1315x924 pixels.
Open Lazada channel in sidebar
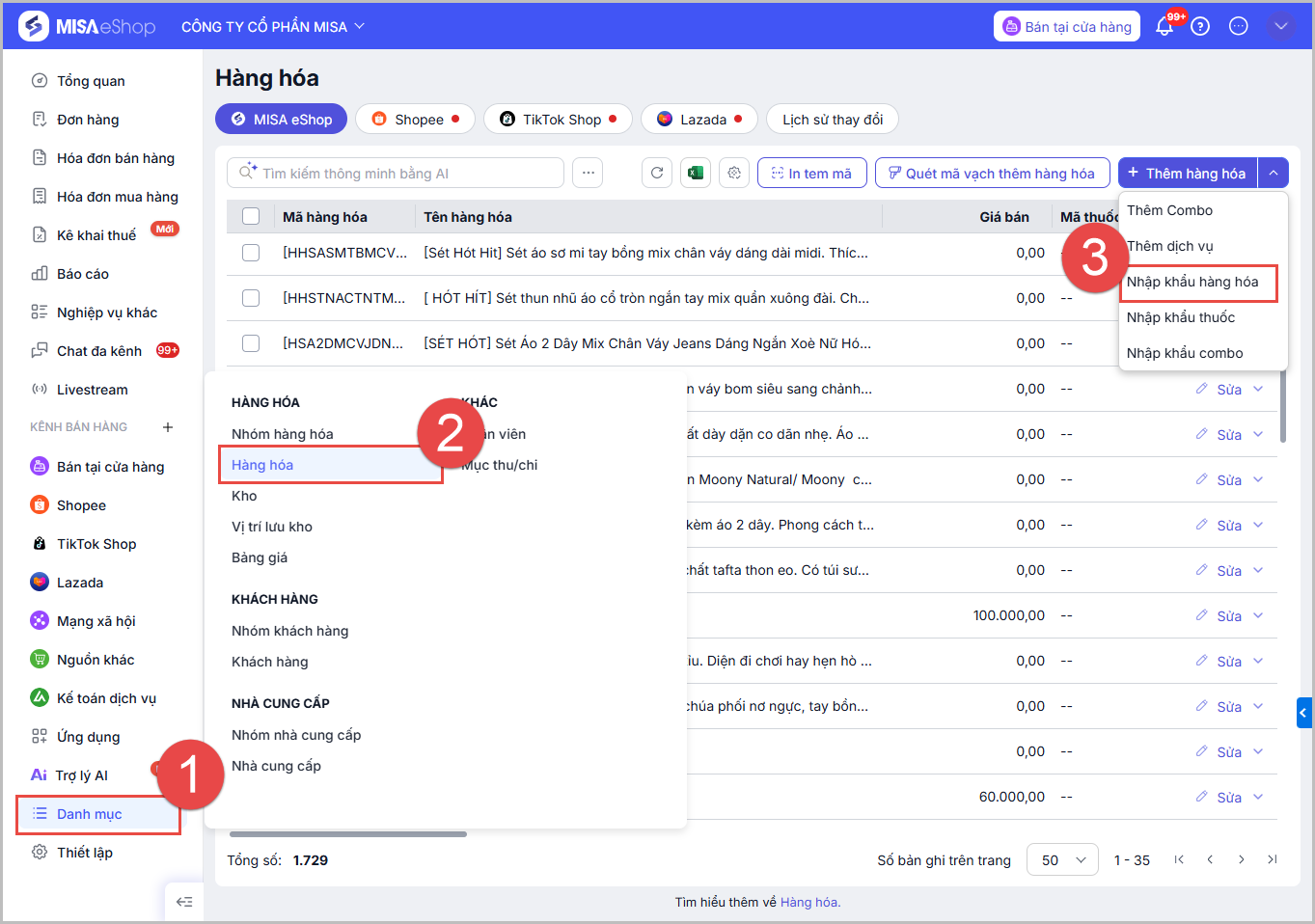80,583
